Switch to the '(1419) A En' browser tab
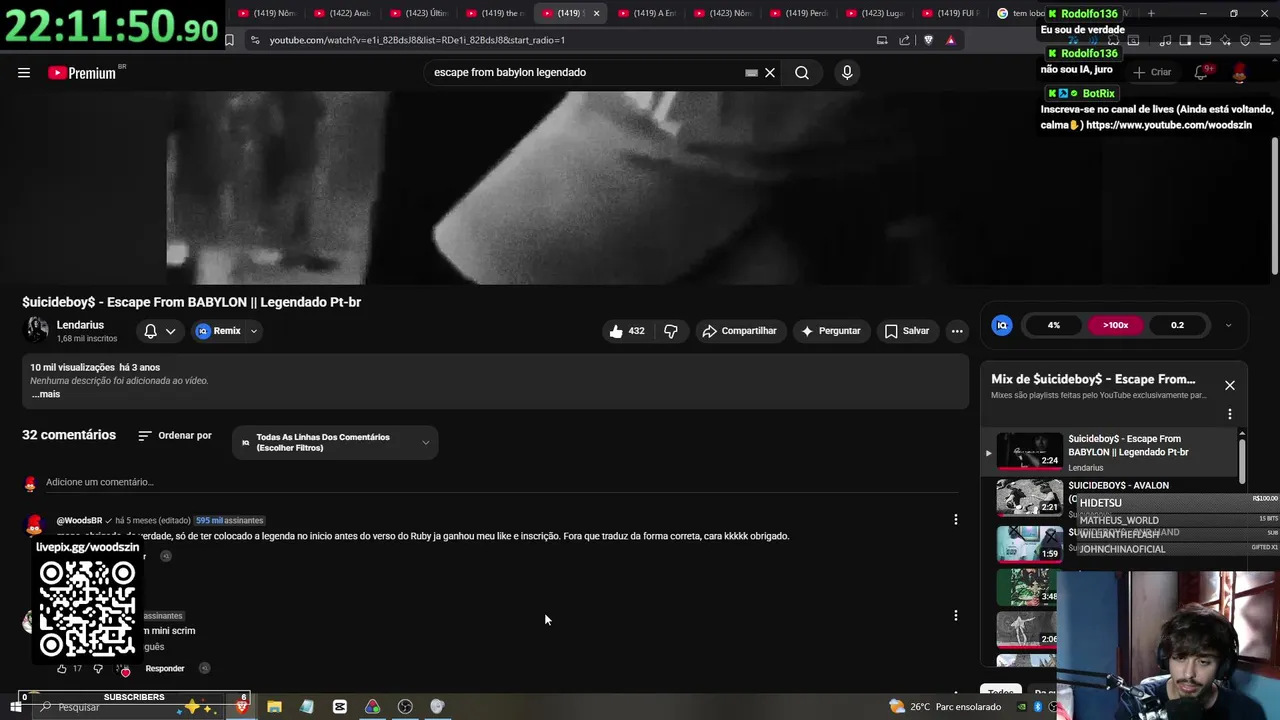Viewport: 1280px width, 720px height. [x=646, y=13]
